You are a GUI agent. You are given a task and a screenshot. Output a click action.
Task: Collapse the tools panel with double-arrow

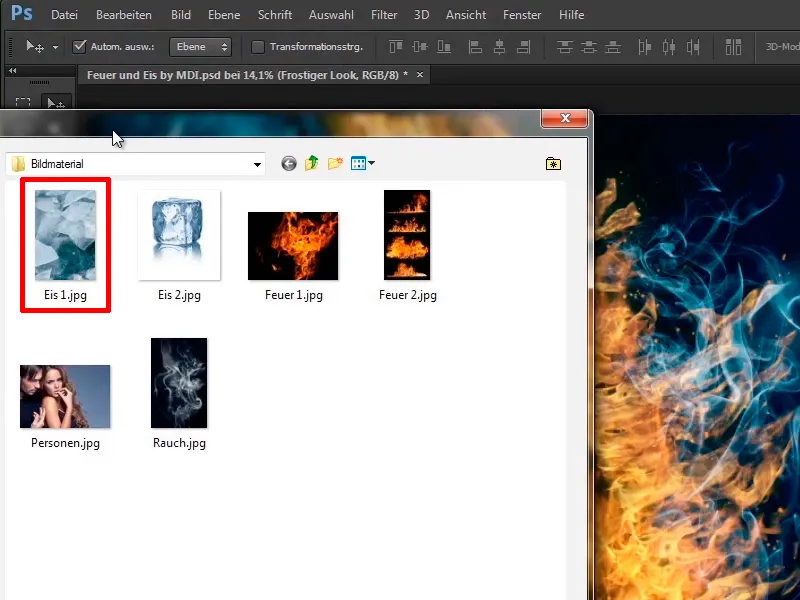[x=13, y=70]
